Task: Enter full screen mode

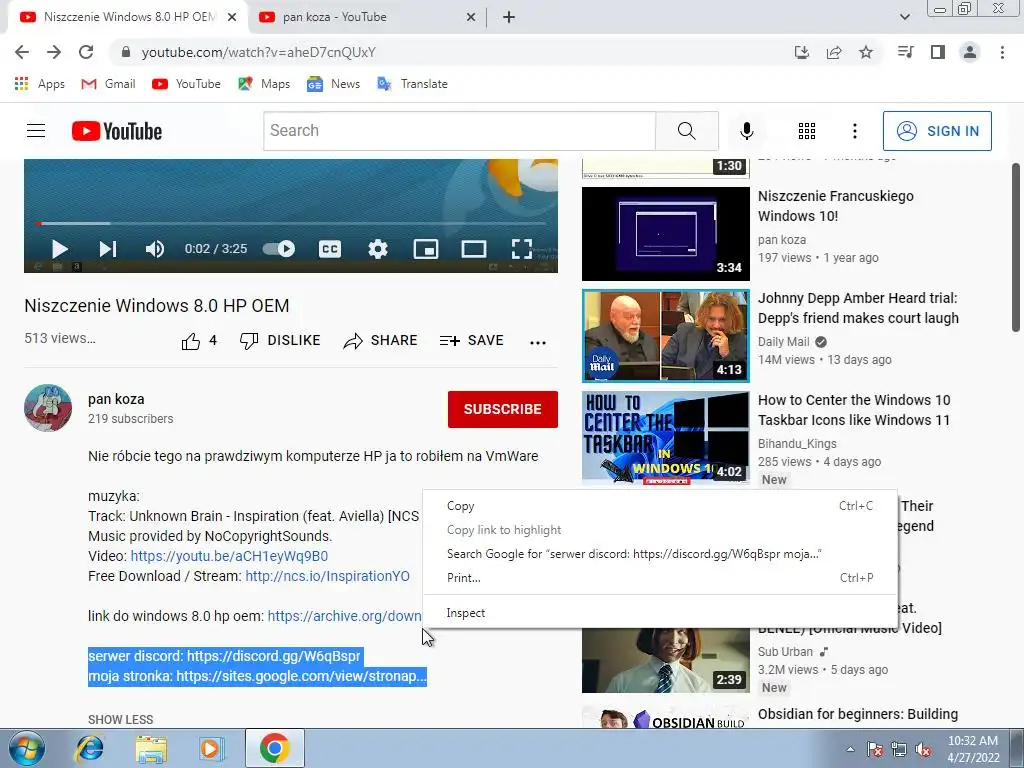Action: pos(521,249)
